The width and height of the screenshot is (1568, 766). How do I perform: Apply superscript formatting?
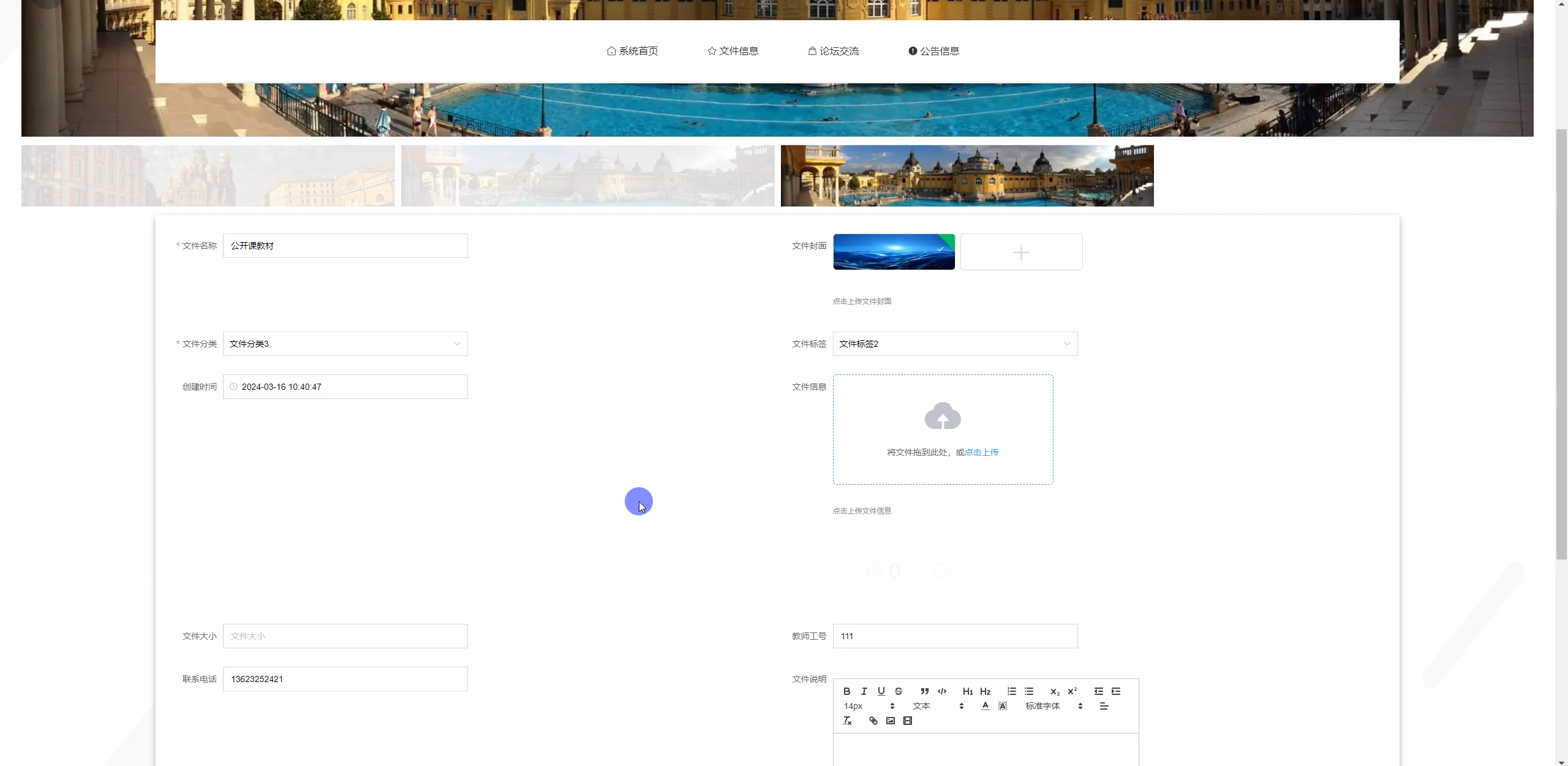click(x=1072, y=691)
